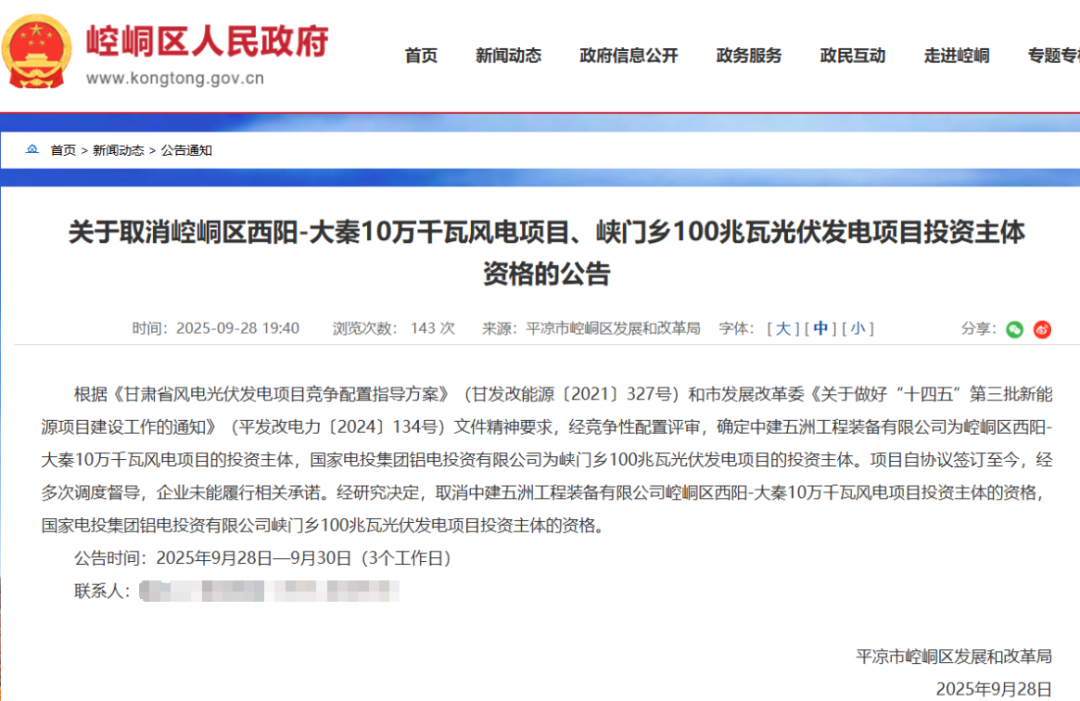The width and height of the screenshot is (1080, 701).
Task: Switch font size to 中 (medium)
Action: [x=820, y=328]
